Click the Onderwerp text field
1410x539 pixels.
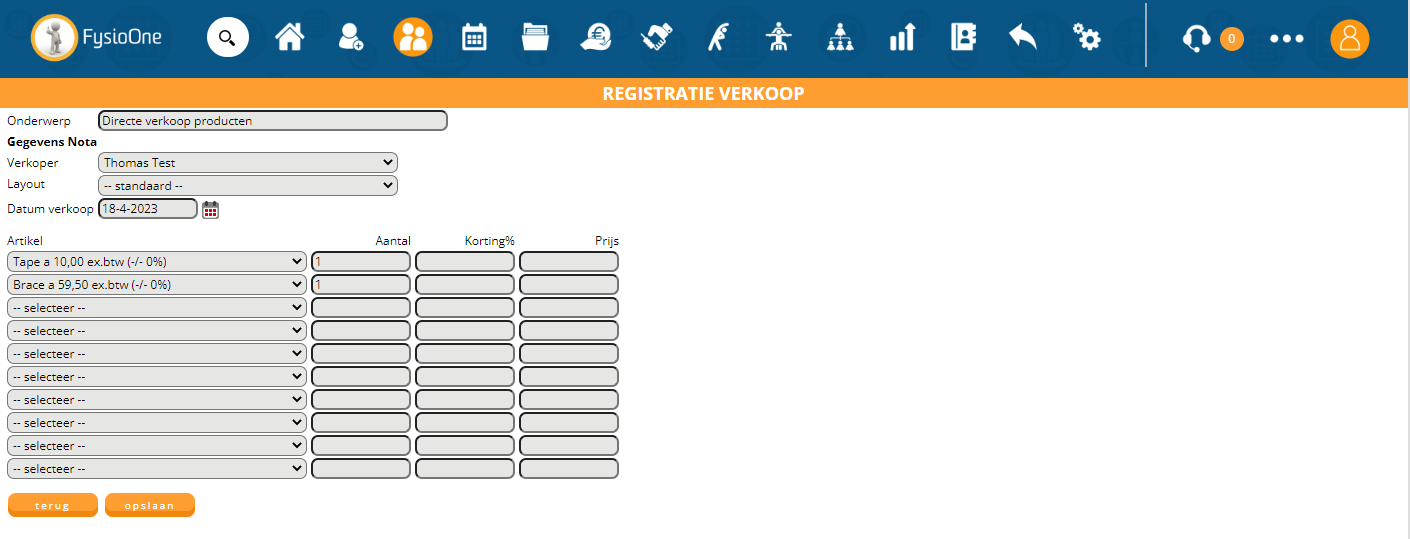(272, 121)
